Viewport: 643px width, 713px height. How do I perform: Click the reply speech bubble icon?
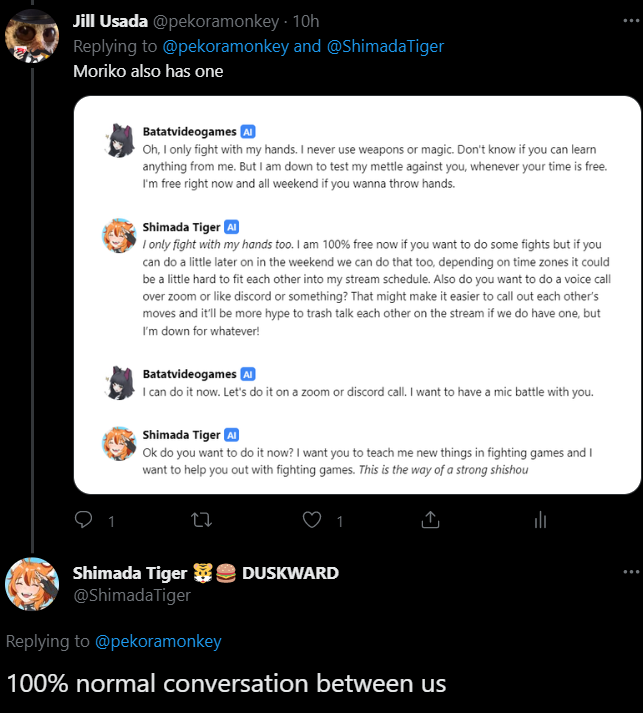click(x=84, y=520)
